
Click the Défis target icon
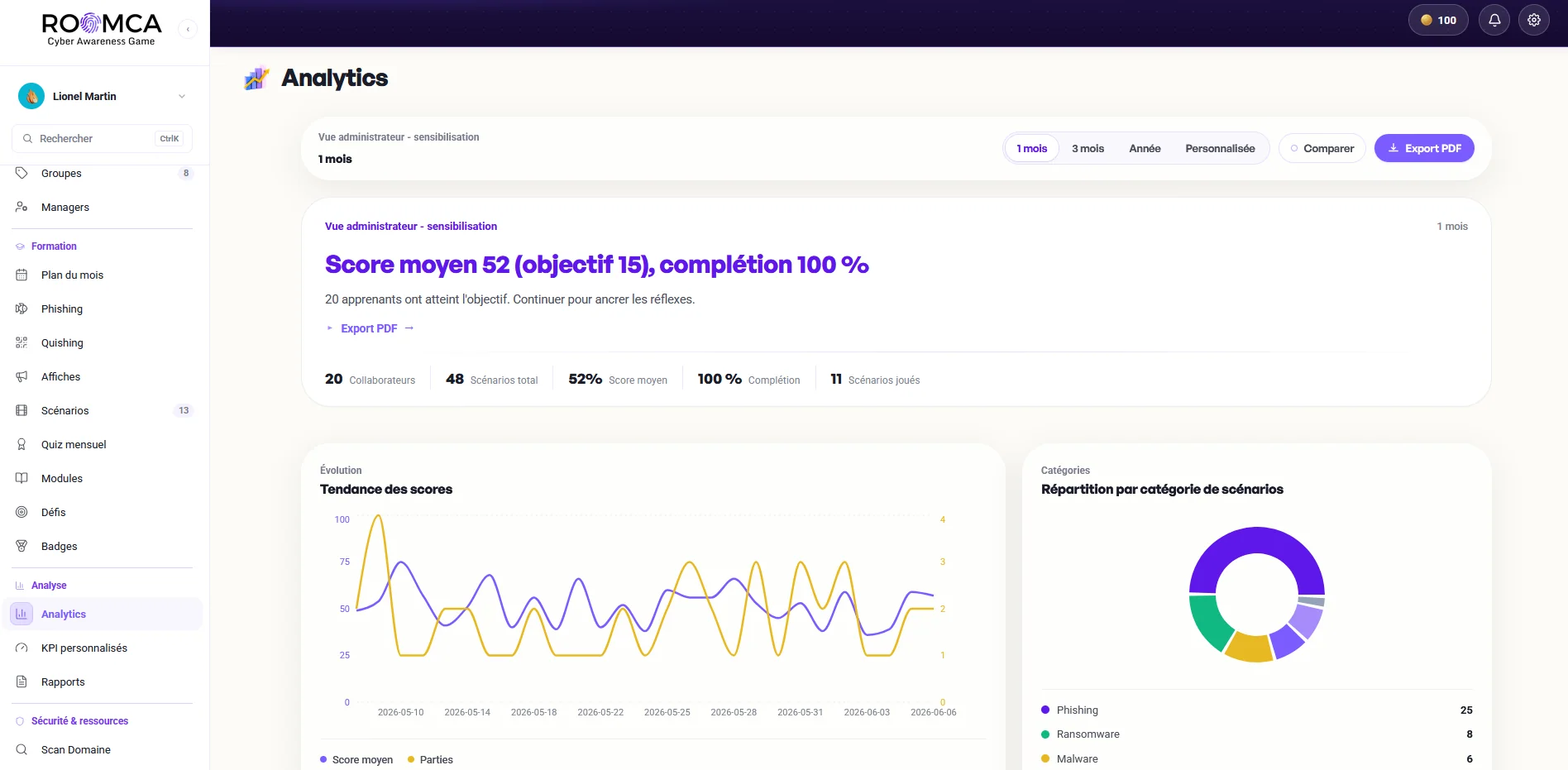[x=22, y=512]
